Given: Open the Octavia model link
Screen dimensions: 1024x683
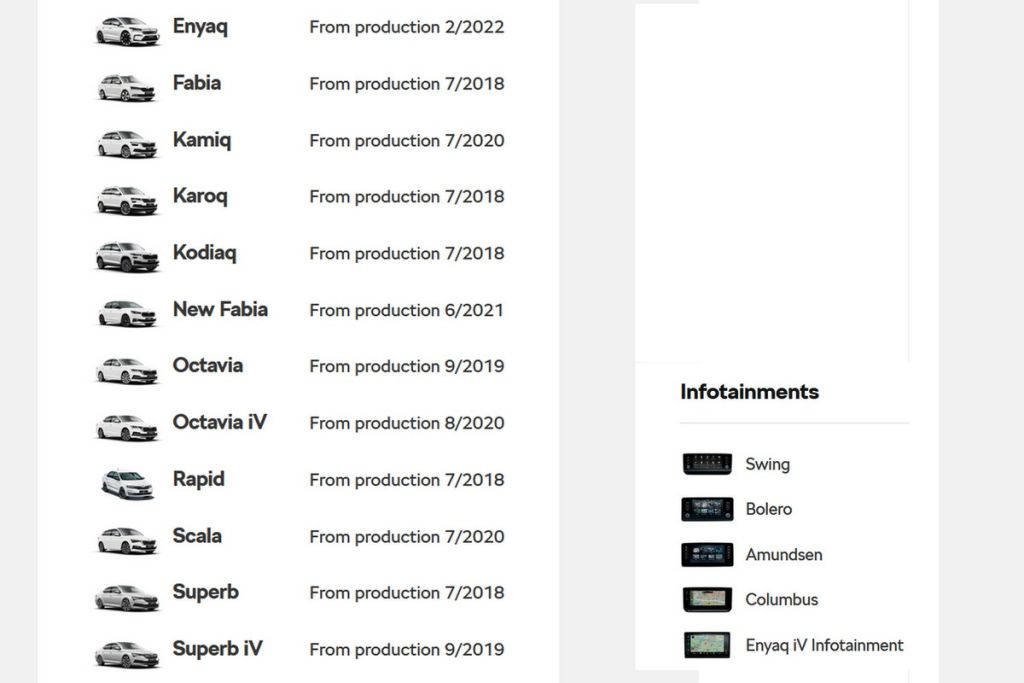Looking at the screenshot, I should [208, 365].
